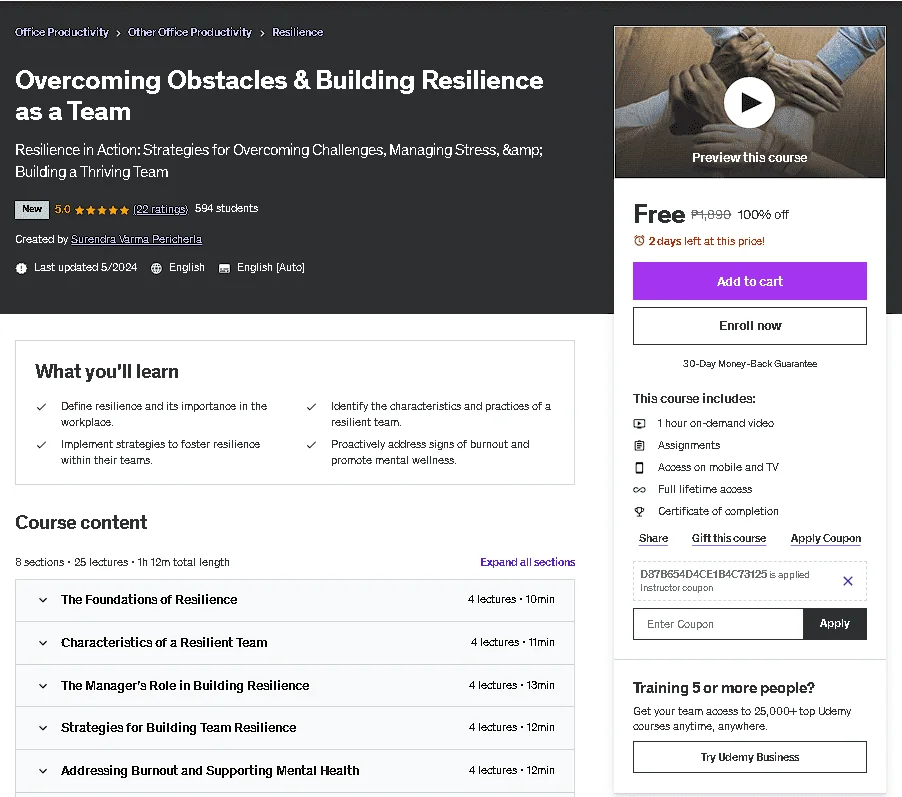Click the New badge
The width and height of the screenshot is (902, 797).
point(32,209)
